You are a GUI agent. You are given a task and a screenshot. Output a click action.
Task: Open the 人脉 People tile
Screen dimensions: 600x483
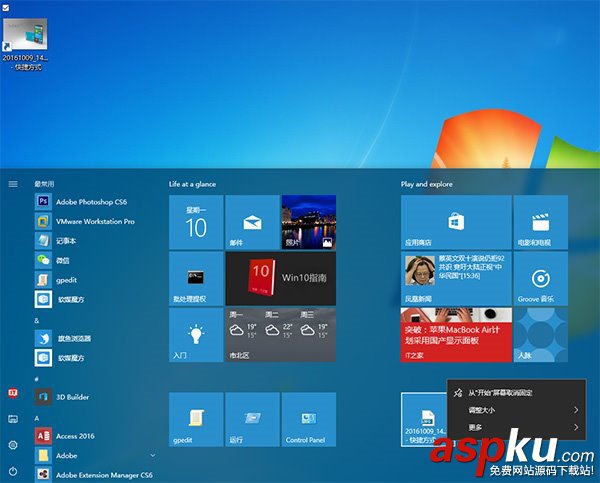pyautogui.click(x=540, y=335)
